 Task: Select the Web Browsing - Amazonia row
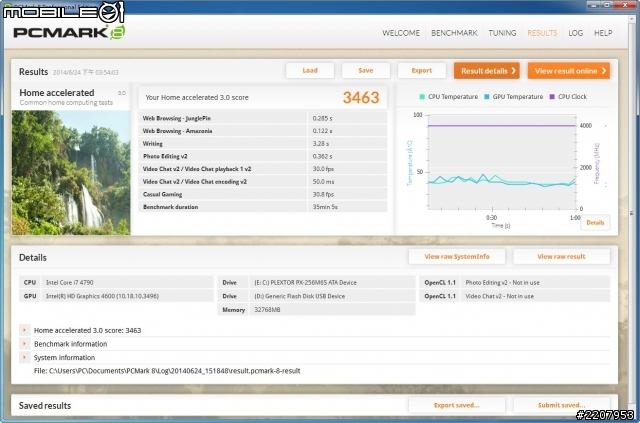coord(263,131)
